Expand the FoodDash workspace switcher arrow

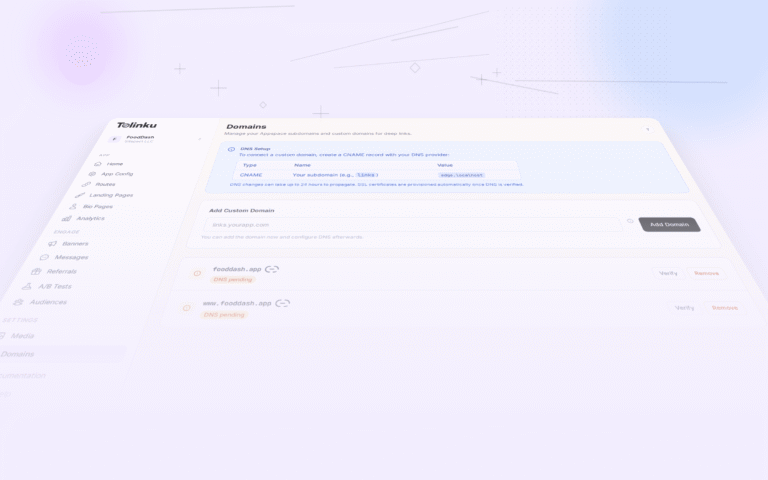click(199, 139)
